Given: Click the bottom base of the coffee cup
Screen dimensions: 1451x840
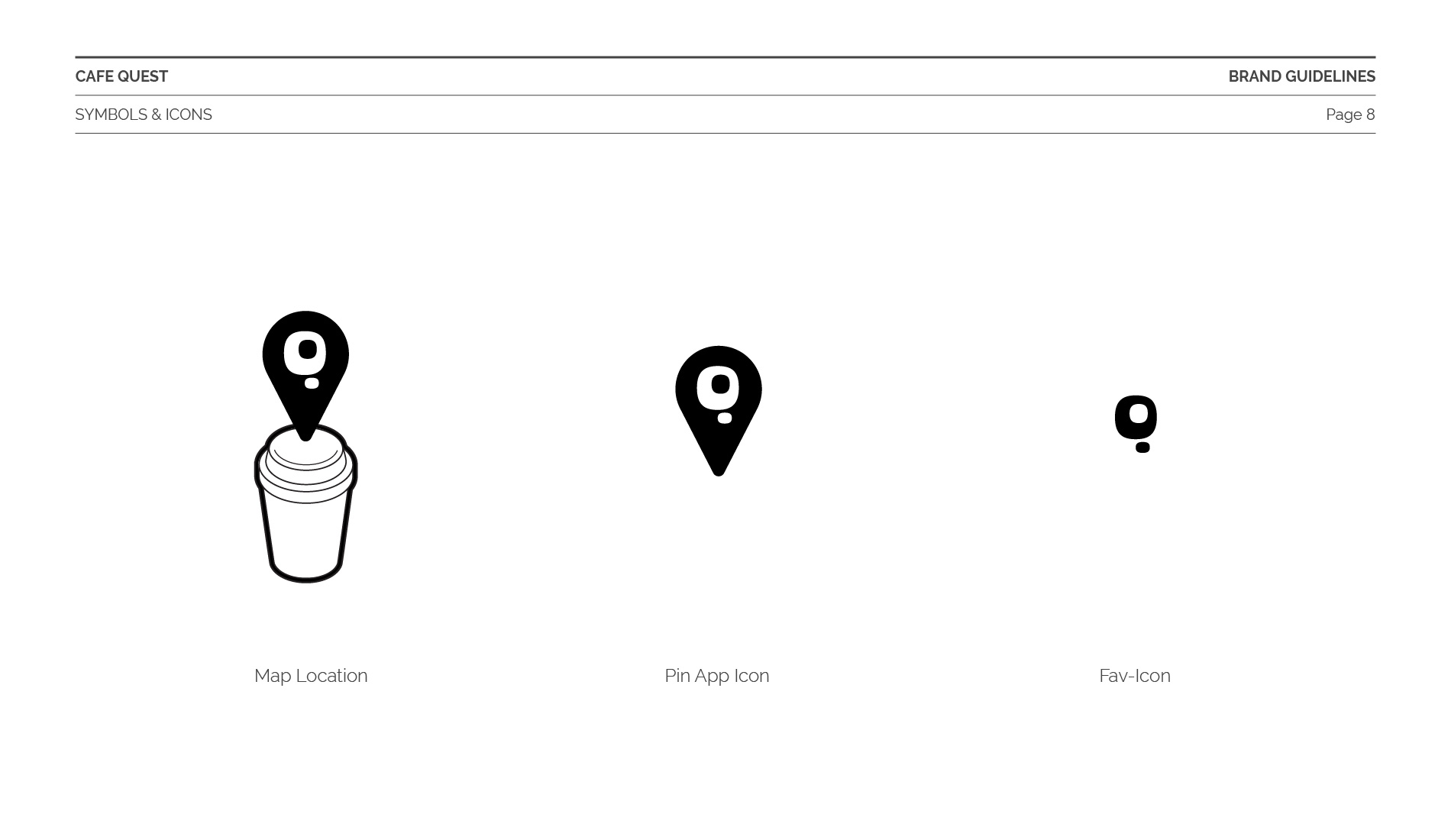Looking at the screenshot, I should pyautogui.click(x=305, y=571).
